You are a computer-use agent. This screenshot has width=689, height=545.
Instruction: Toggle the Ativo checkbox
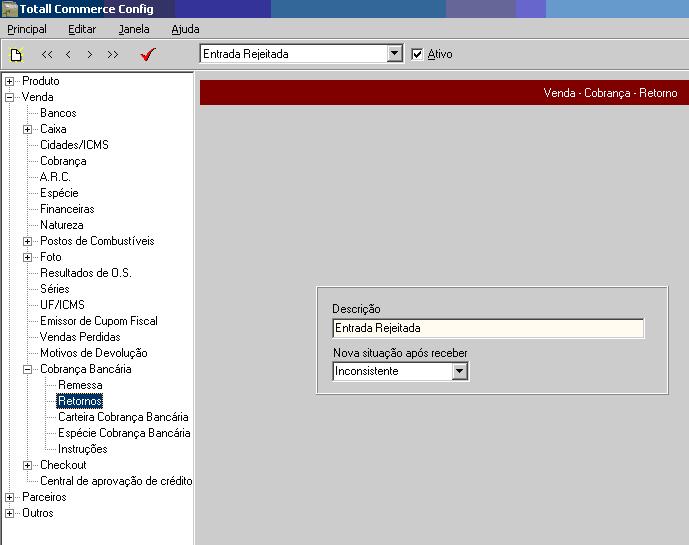(x=418, y=54)
